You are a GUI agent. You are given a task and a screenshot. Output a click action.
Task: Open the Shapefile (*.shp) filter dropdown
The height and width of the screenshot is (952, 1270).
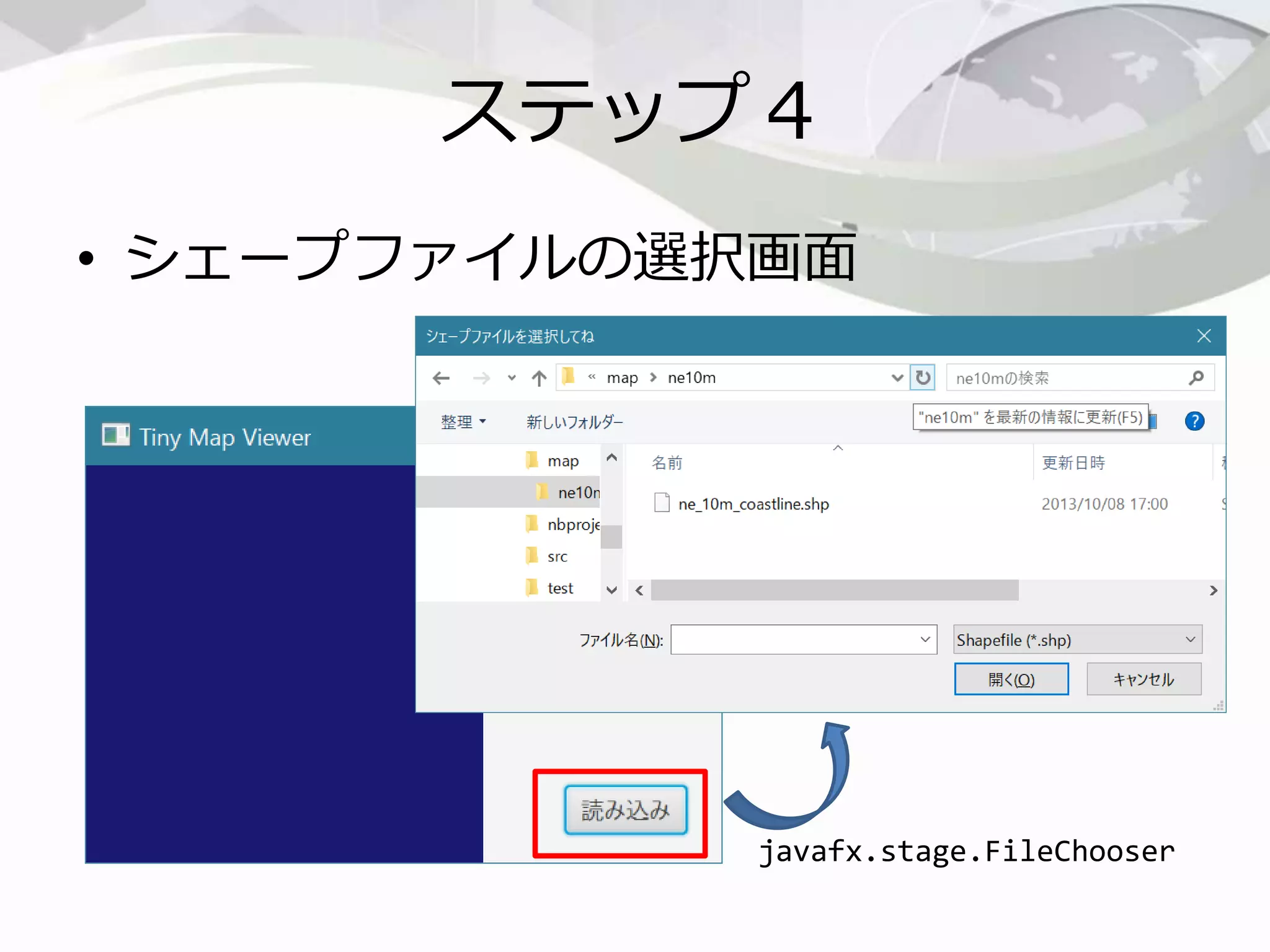pos(1077,640)
